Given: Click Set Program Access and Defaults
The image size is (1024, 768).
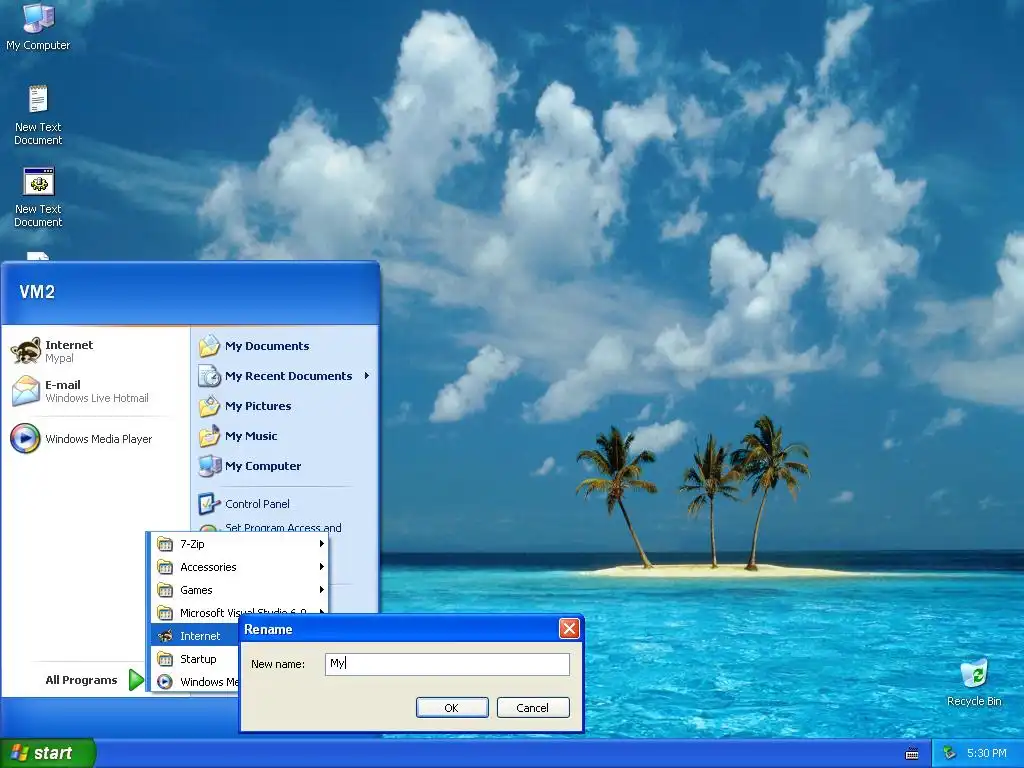Looking at the screenshot, I should (283, 527).
